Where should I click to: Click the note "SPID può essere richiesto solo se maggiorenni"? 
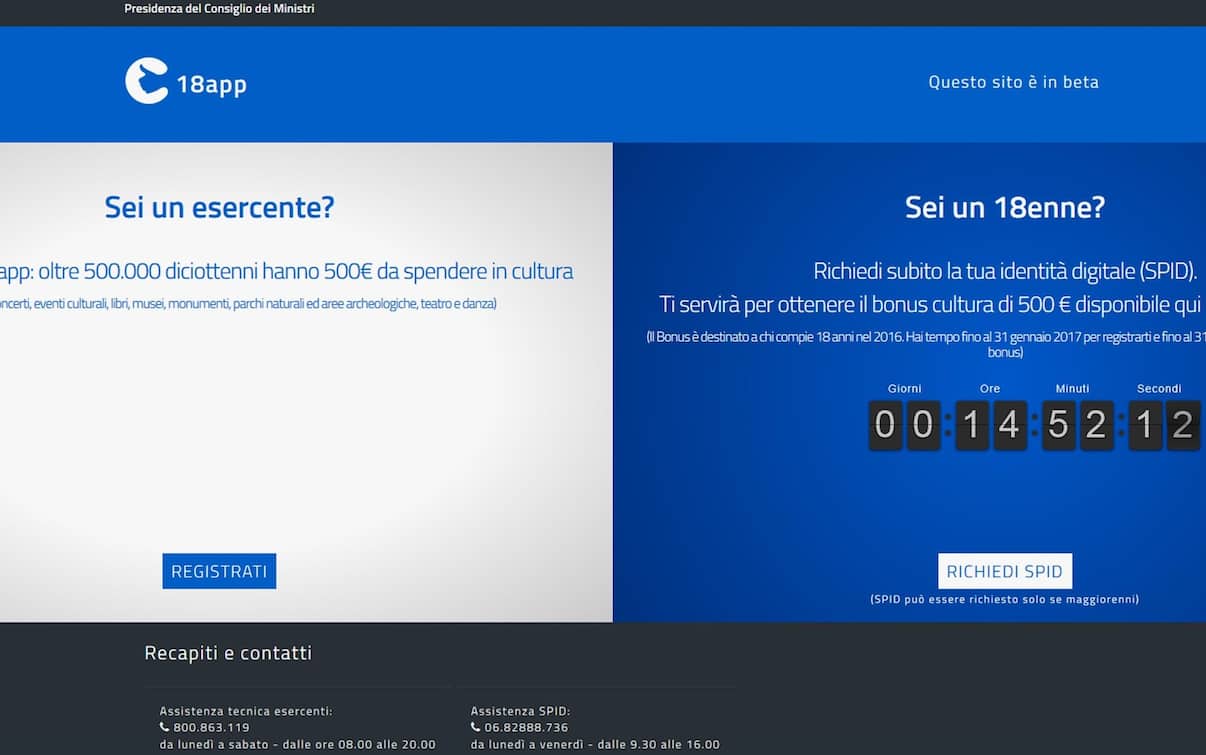pos(1005,600)
